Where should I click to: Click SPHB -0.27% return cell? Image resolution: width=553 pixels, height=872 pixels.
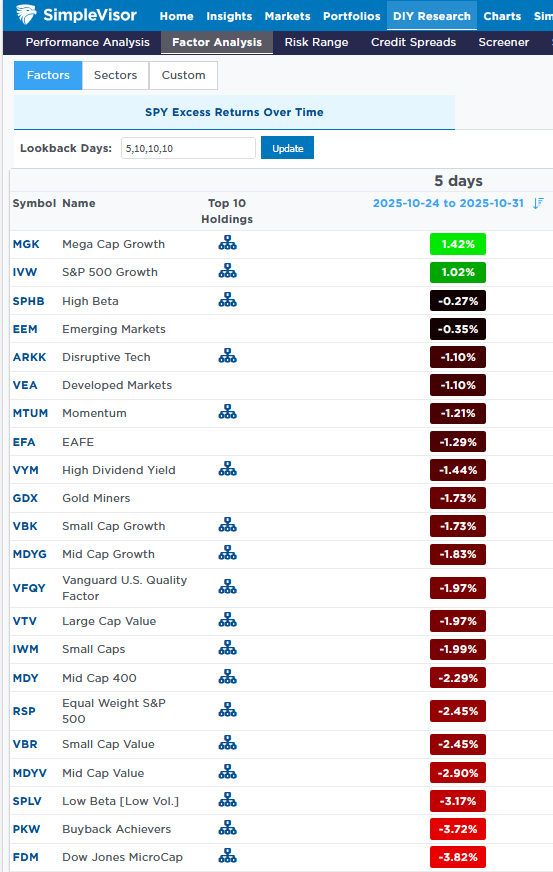(x=458, y=301)
